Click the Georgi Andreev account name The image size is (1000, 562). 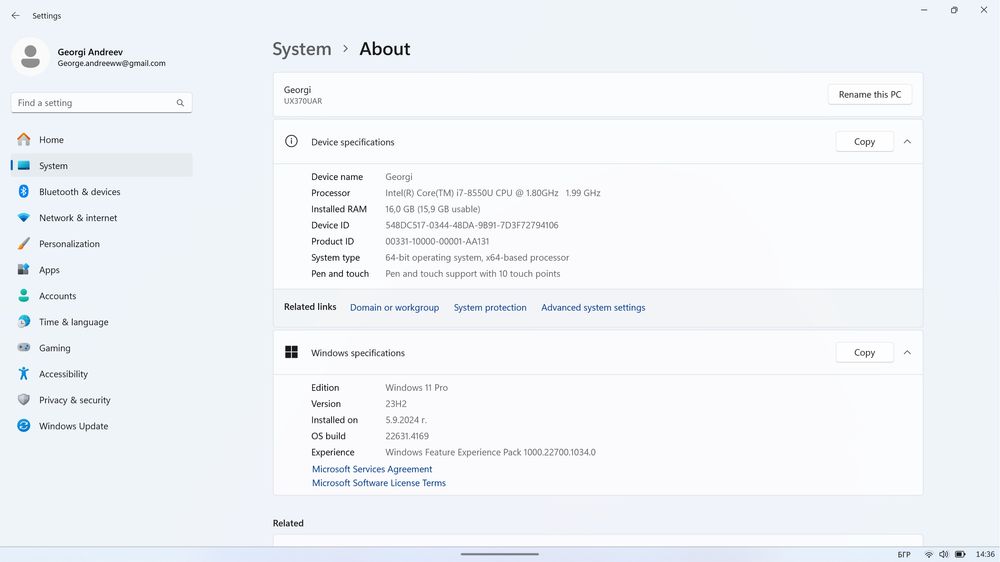tap(90, 52)
